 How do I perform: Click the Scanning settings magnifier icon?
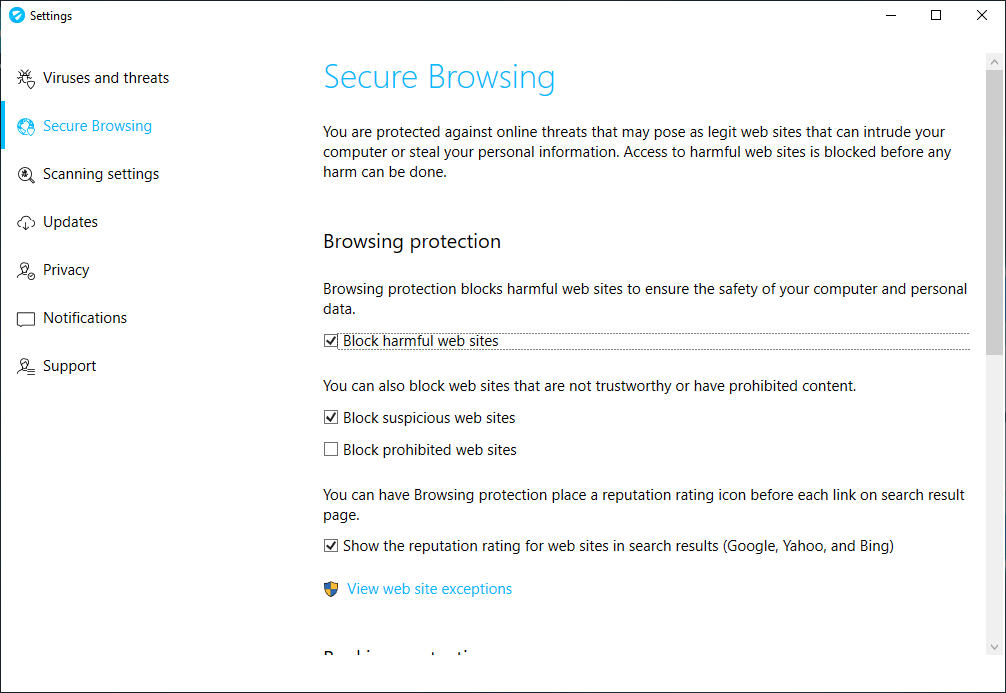26,174
